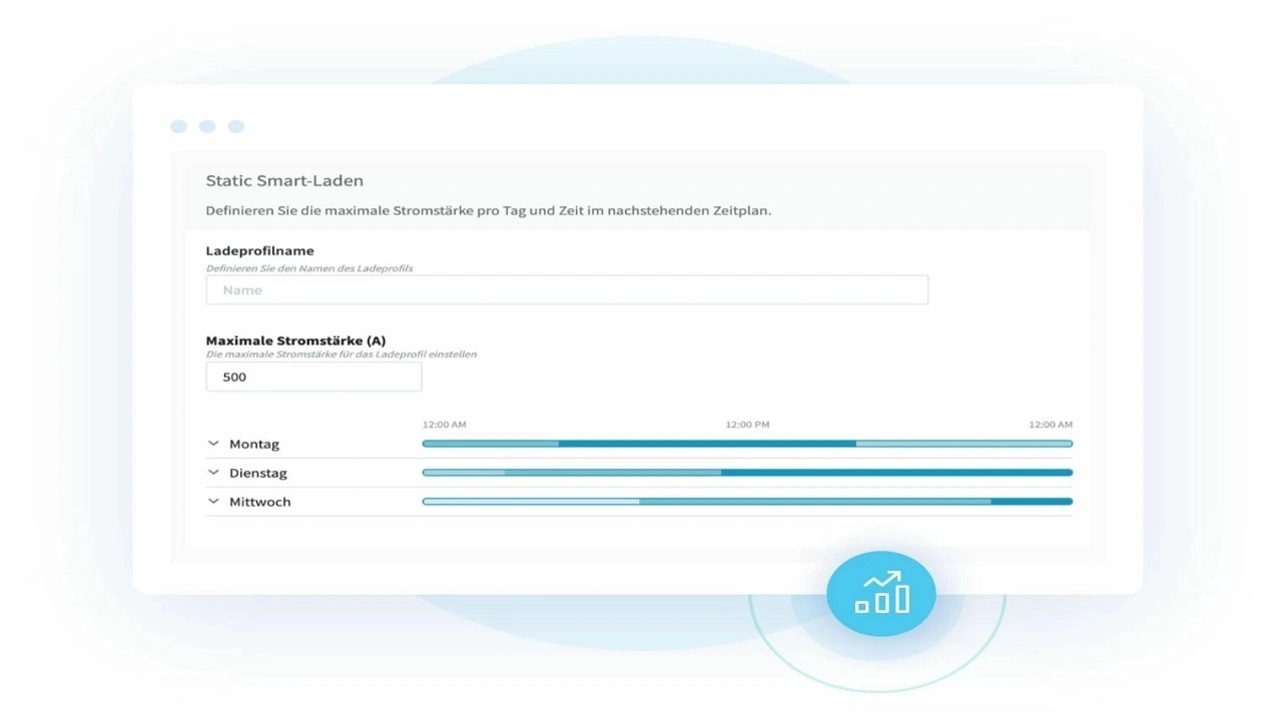This screenshot has height=721, width=1280.
Task: Click the first window dot at top left
Action: [x=179, y=126]
